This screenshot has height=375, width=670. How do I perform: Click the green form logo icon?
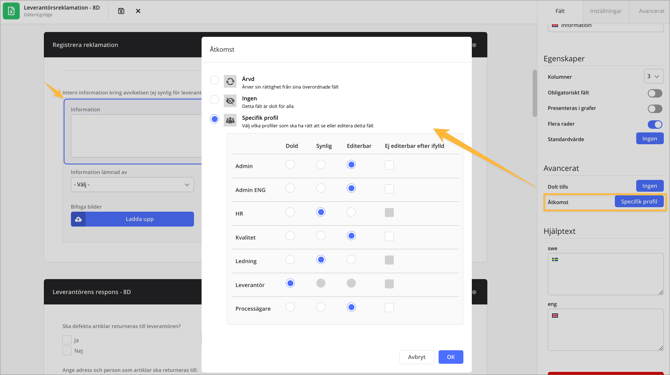11,11
